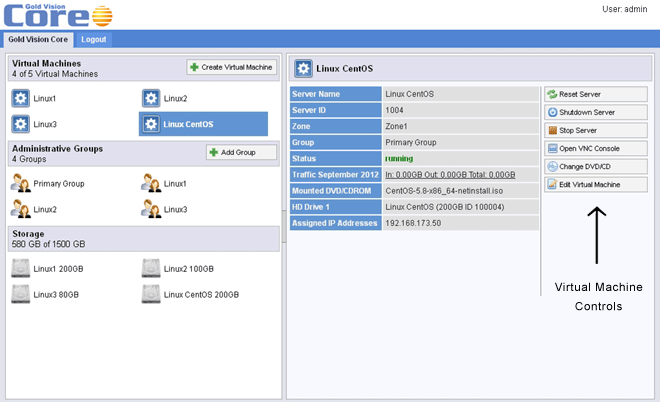The image size is (660, 402).
Task: Click the Change DVD/CD button
Action: (x=595, y=166)
